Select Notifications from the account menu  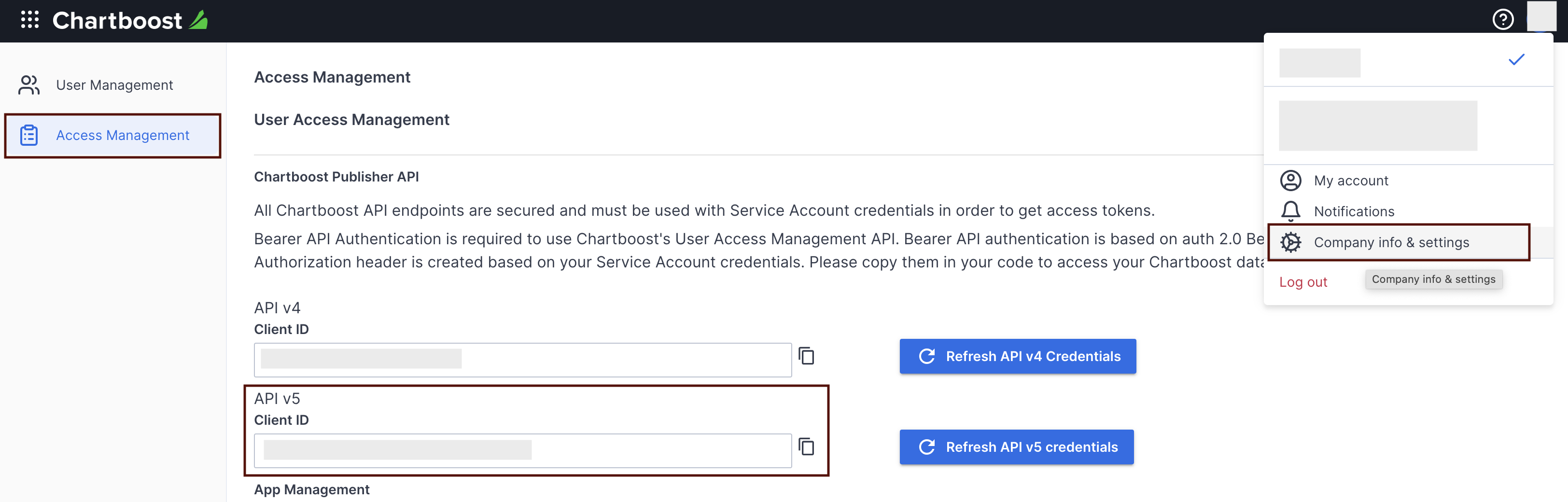pyautogui.click(x=1354, y=211)
